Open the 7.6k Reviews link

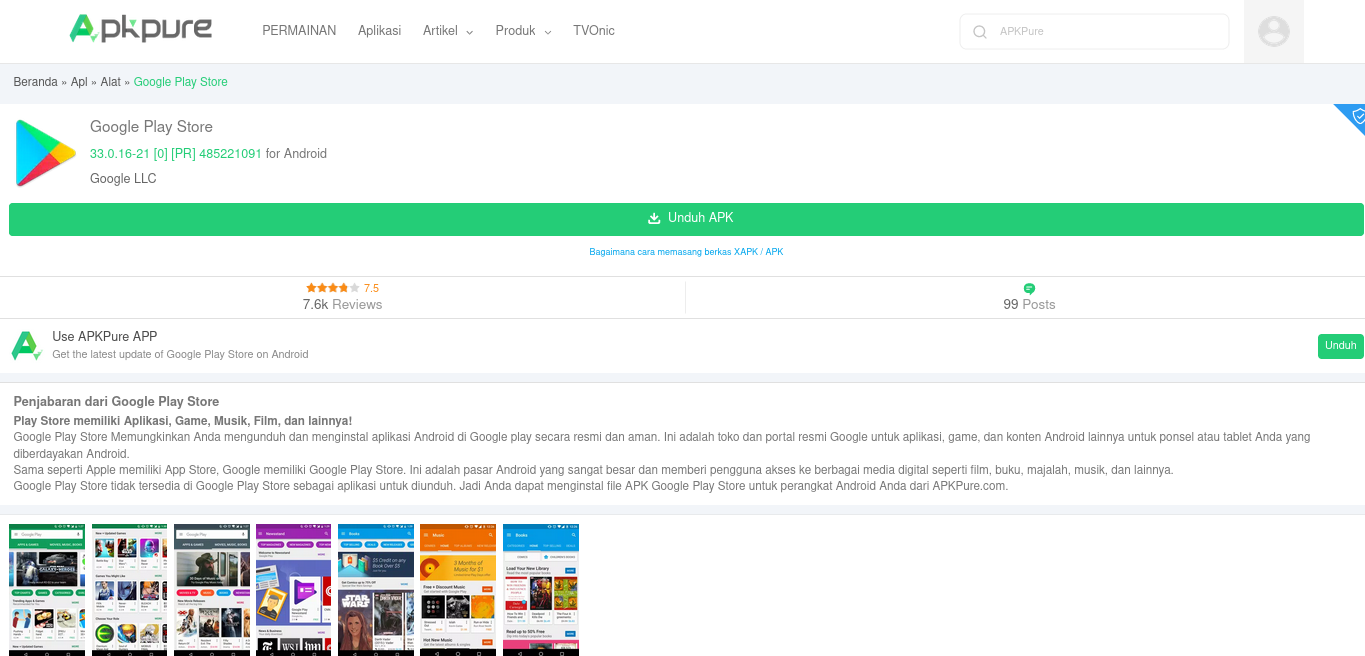[342, 304]
